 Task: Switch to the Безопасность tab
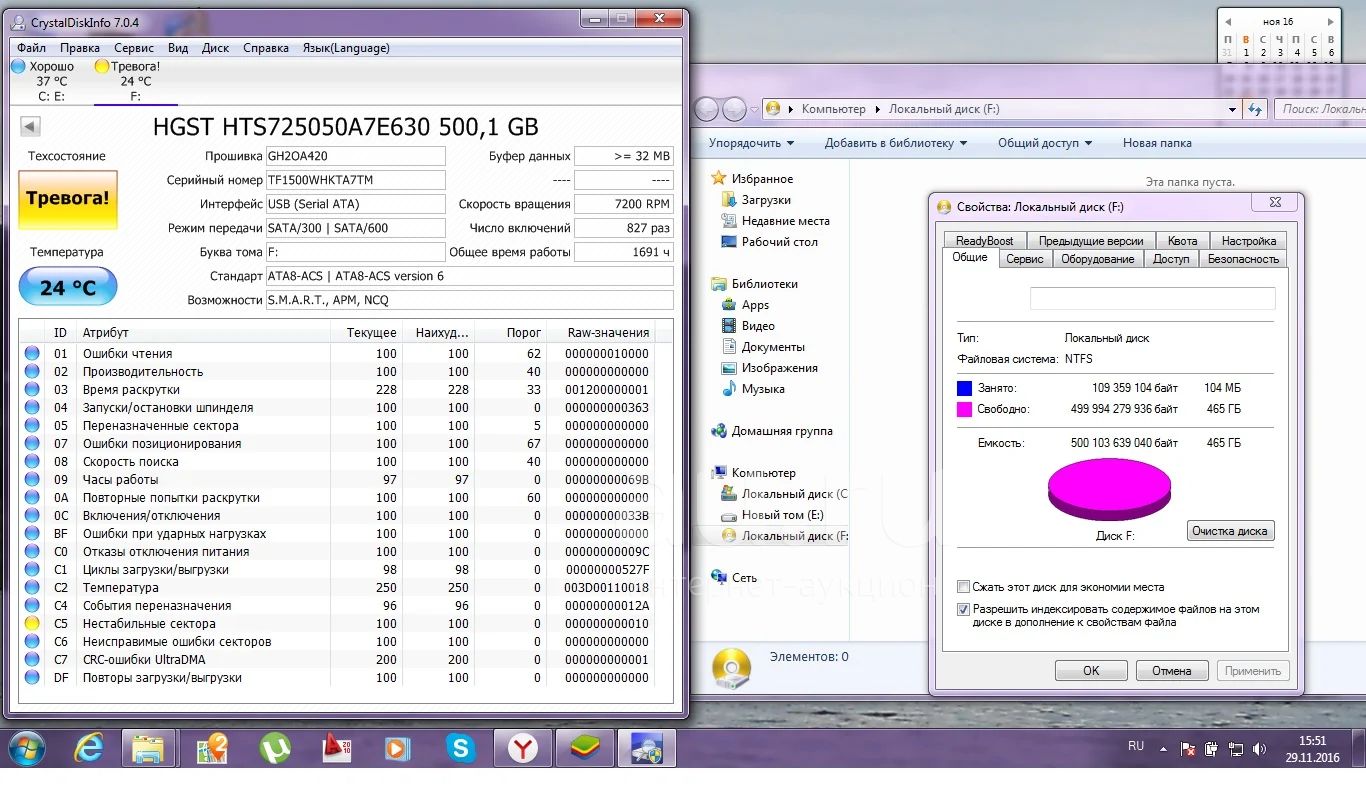tap(1243, 259)
